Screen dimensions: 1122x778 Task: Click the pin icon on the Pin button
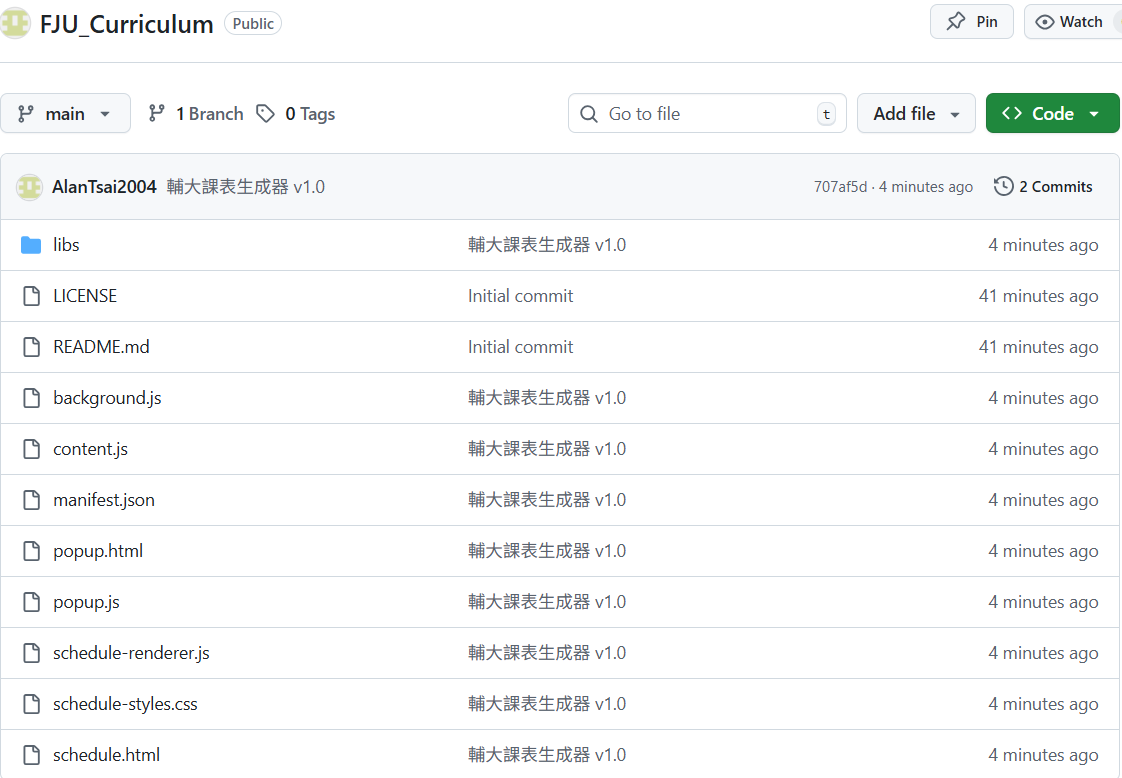point(955,21)
